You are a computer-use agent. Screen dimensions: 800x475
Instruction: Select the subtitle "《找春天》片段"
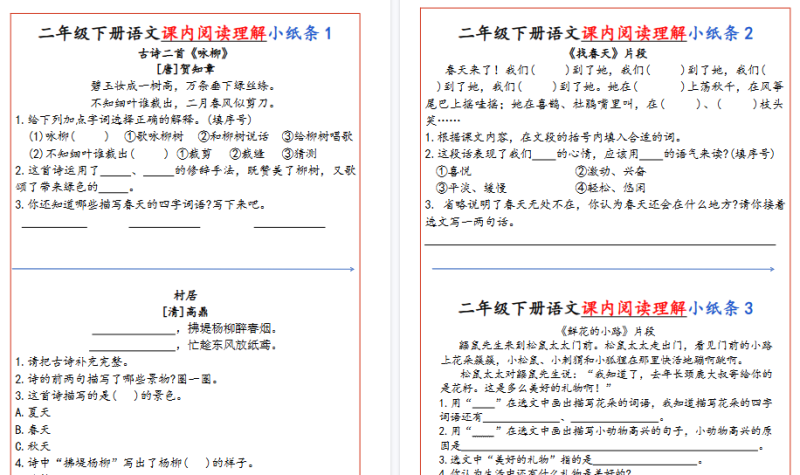(x=607, y=53)
